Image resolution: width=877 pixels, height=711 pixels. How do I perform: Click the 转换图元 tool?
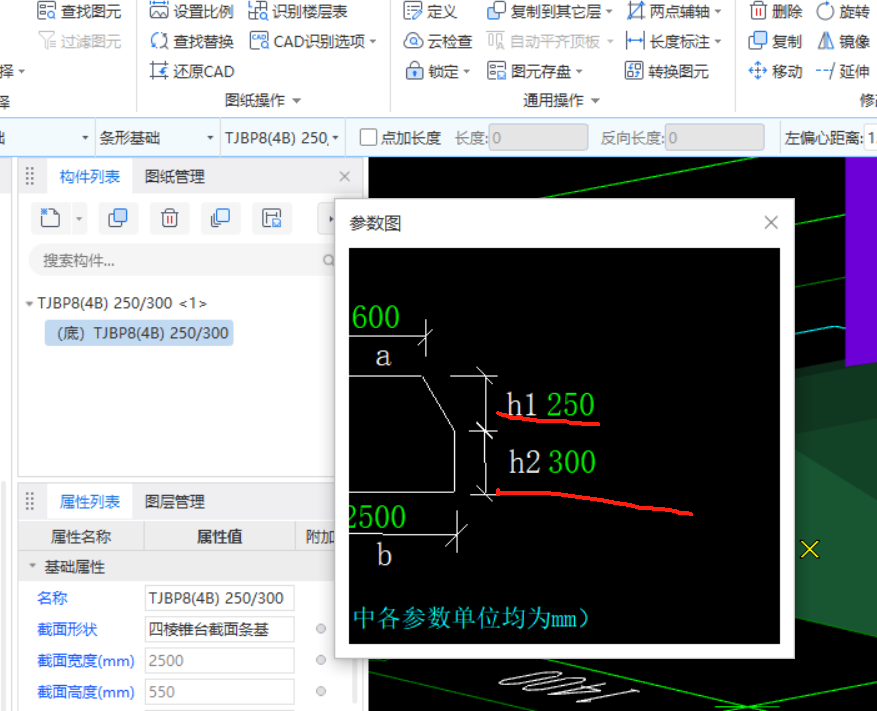[666, 72]
